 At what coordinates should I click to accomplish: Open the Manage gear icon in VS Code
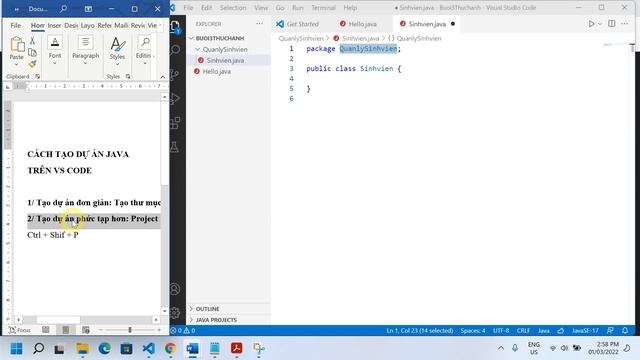pos(175,313)
